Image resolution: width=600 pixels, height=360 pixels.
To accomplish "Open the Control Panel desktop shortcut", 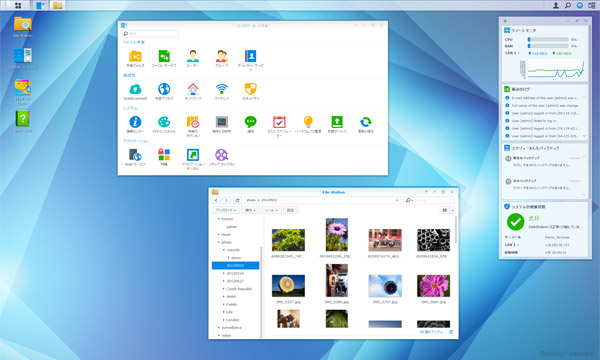I will coord(23,59).
